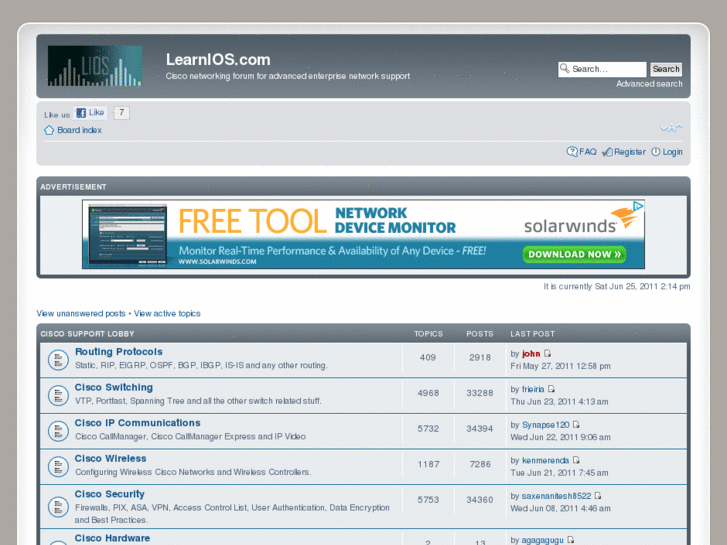View latest post icon next to john

548,353
